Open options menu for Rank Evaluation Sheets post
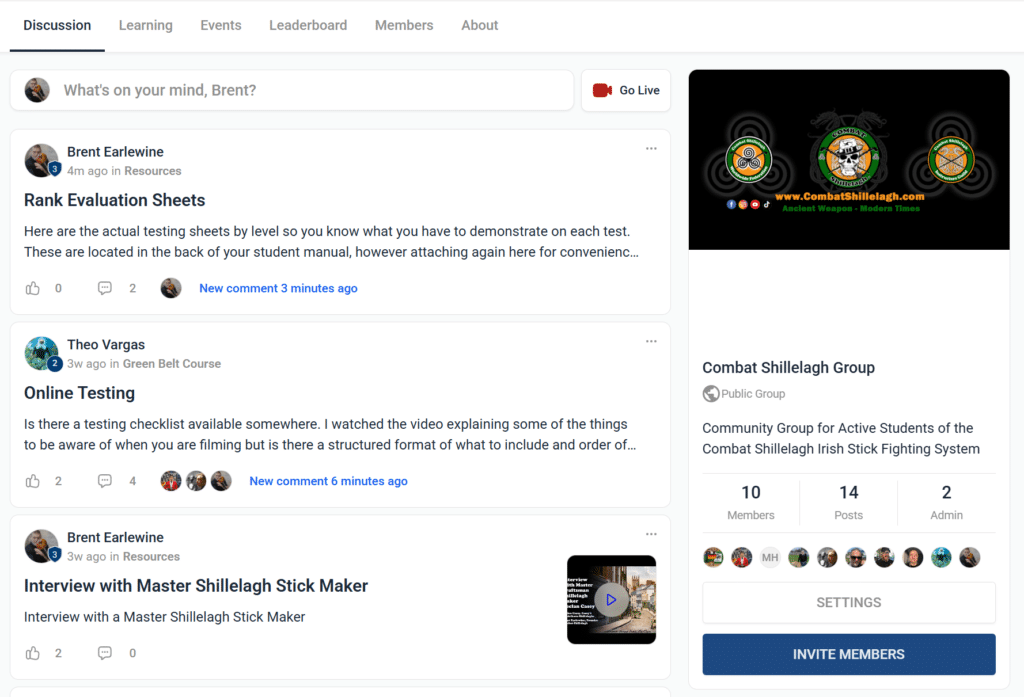The height and width of the screenshot is (697, 1024). coord(651,148)
